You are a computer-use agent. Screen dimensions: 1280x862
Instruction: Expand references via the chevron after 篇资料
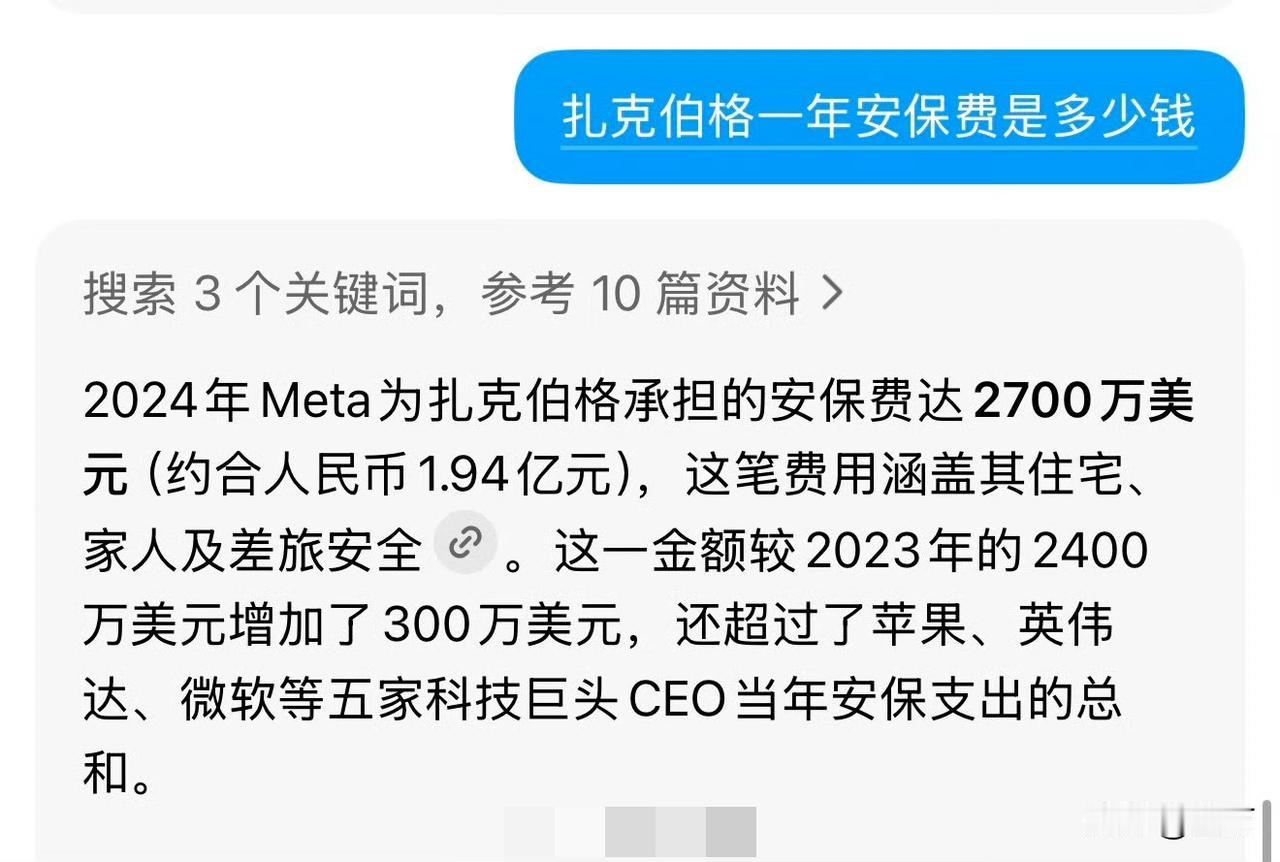(832, 294)
